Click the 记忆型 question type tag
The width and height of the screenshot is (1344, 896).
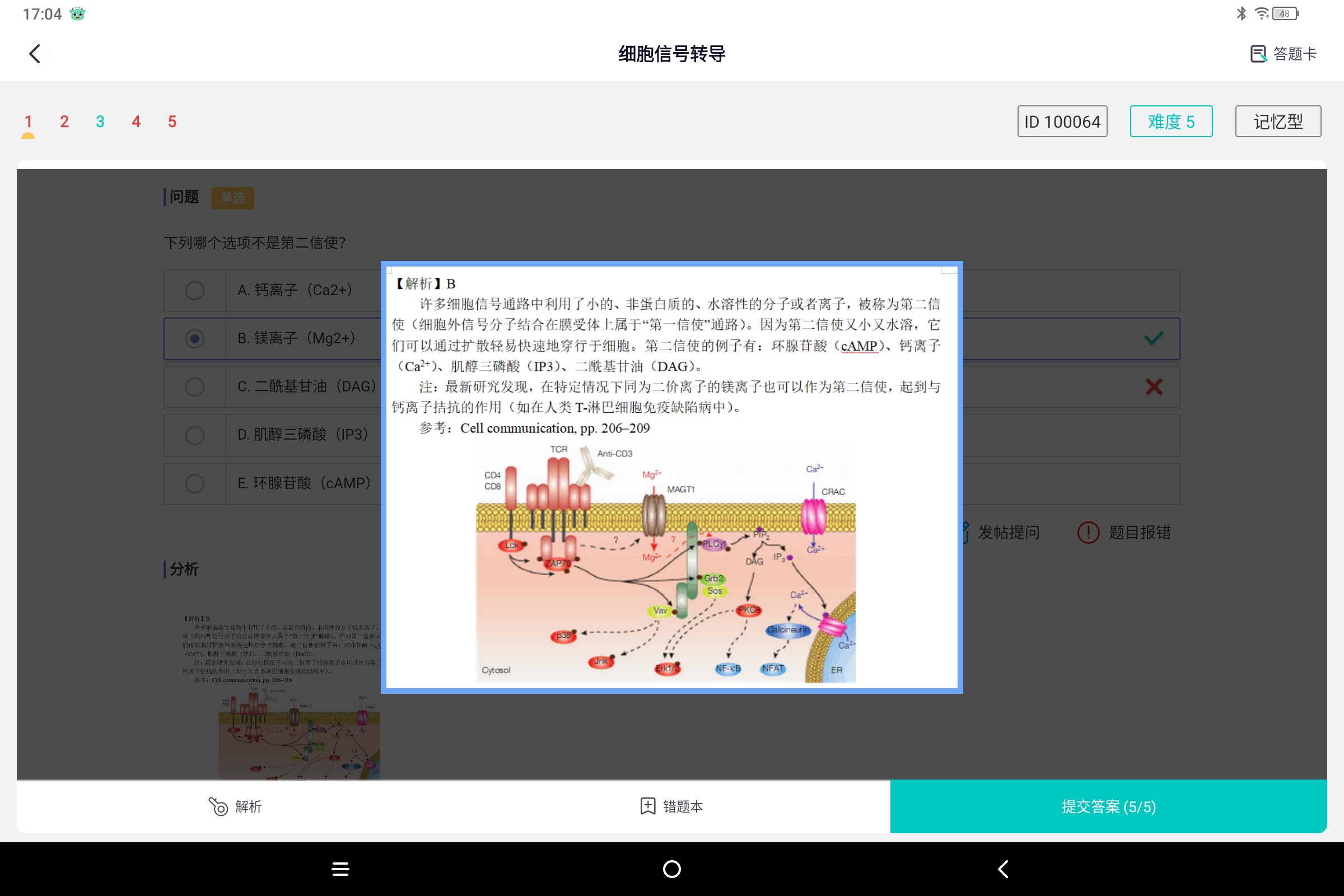tap(1278, 121)
